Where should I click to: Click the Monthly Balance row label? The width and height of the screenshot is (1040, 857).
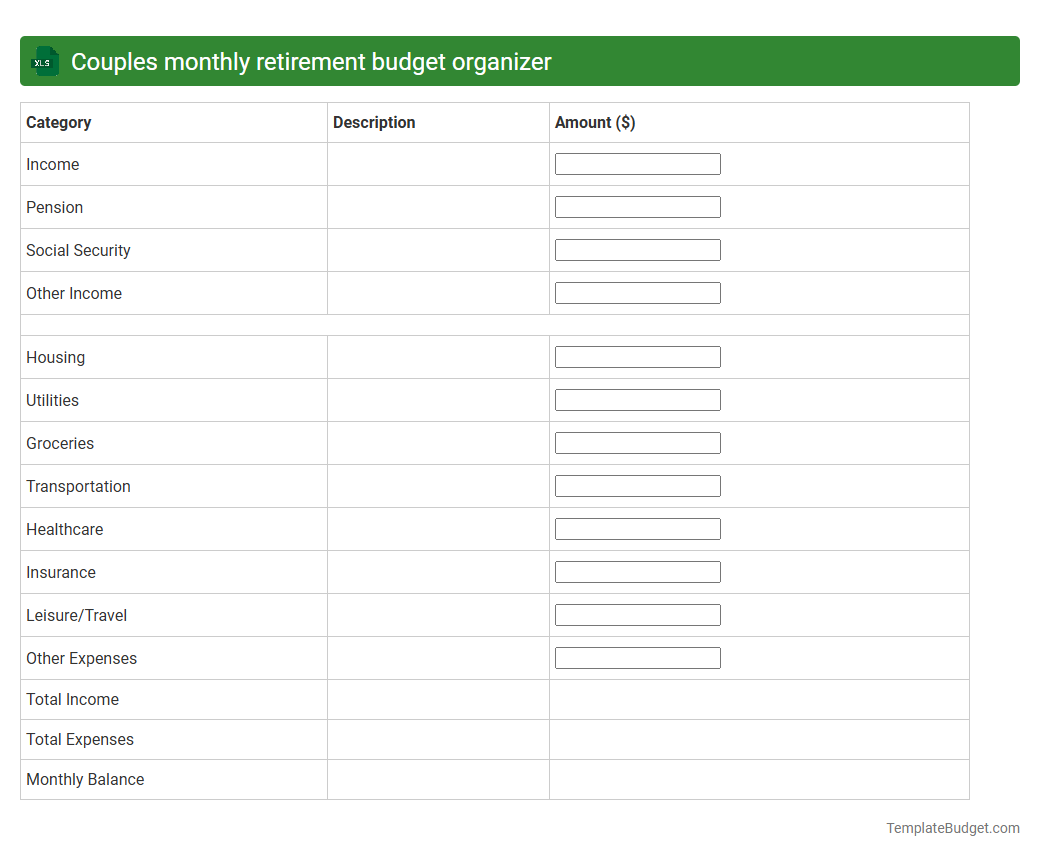click(85, 779)
